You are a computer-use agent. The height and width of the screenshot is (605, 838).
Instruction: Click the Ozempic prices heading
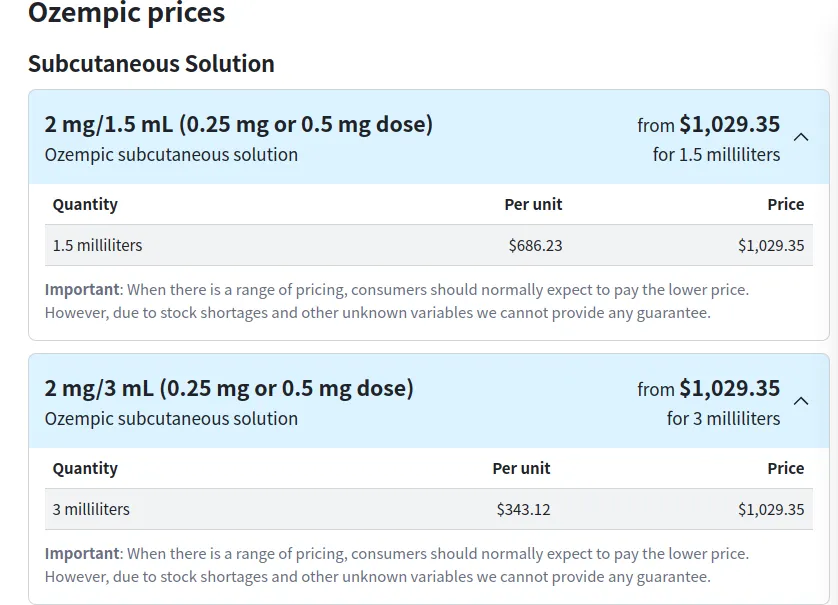127,14
